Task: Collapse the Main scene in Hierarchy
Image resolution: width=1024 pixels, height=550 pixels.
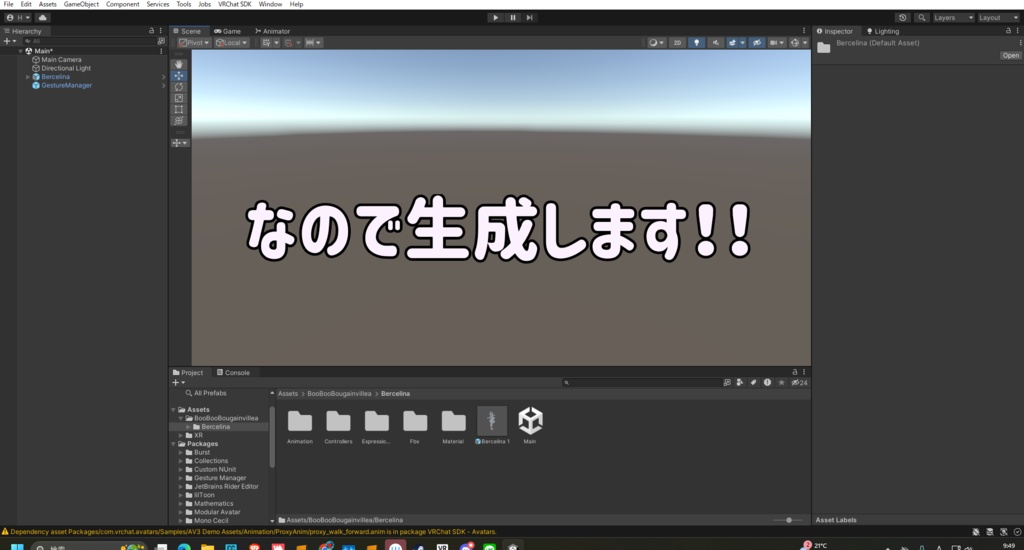Action: tap(20, 51)
